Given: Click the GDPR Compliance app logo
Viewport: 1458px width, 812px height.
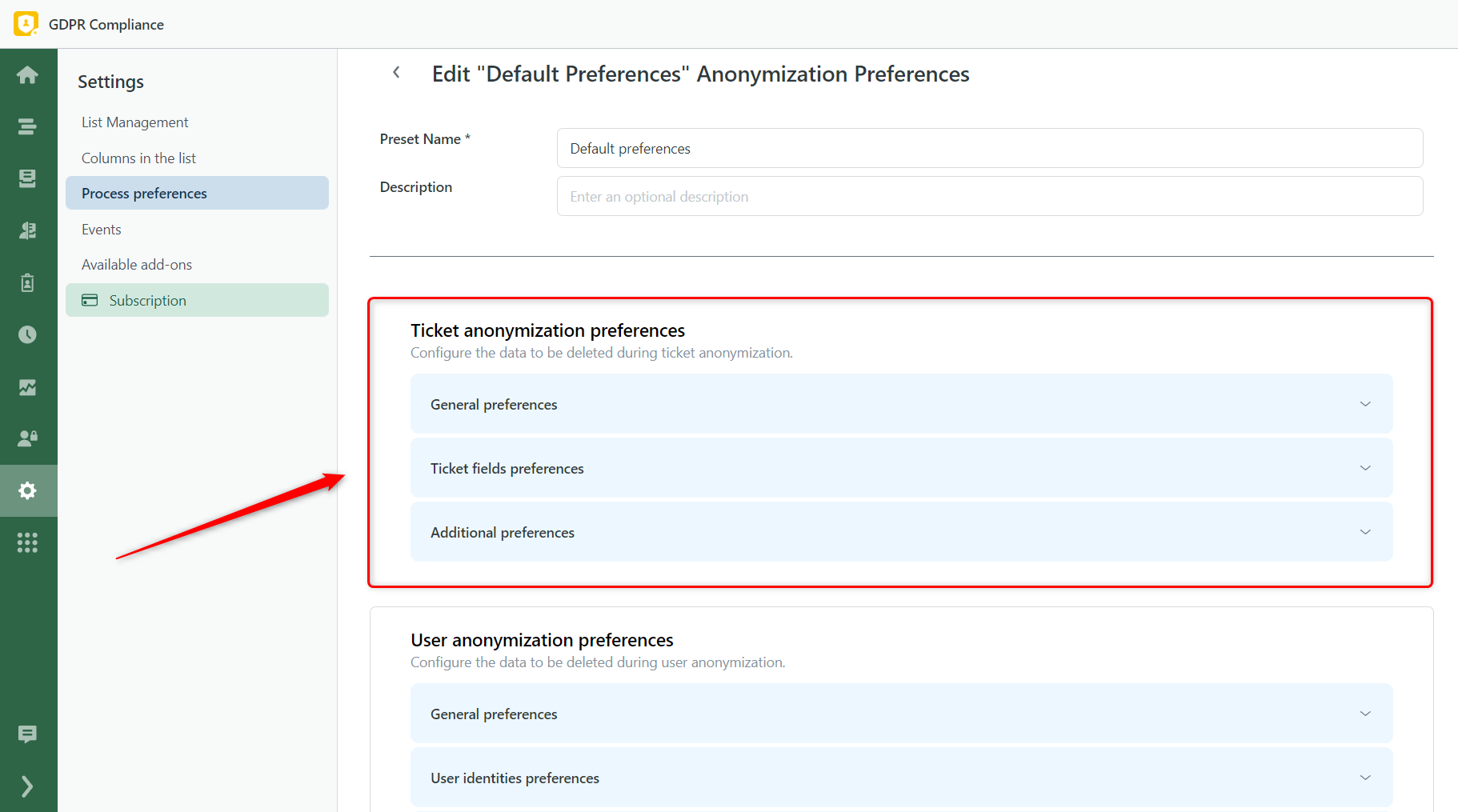Looking at the screenshot, I should 26,24.
